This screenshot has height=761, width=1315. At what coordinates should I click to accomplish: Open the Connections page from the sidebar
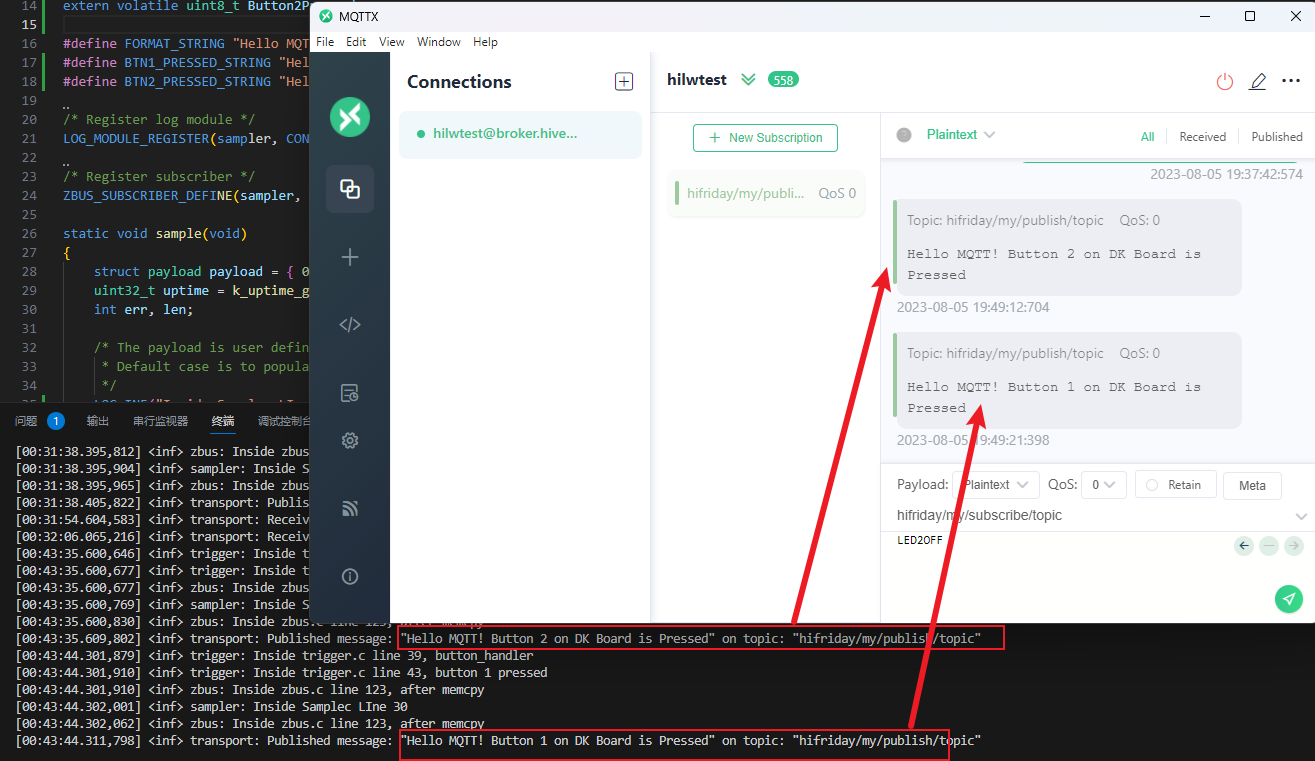pos(350,188)
